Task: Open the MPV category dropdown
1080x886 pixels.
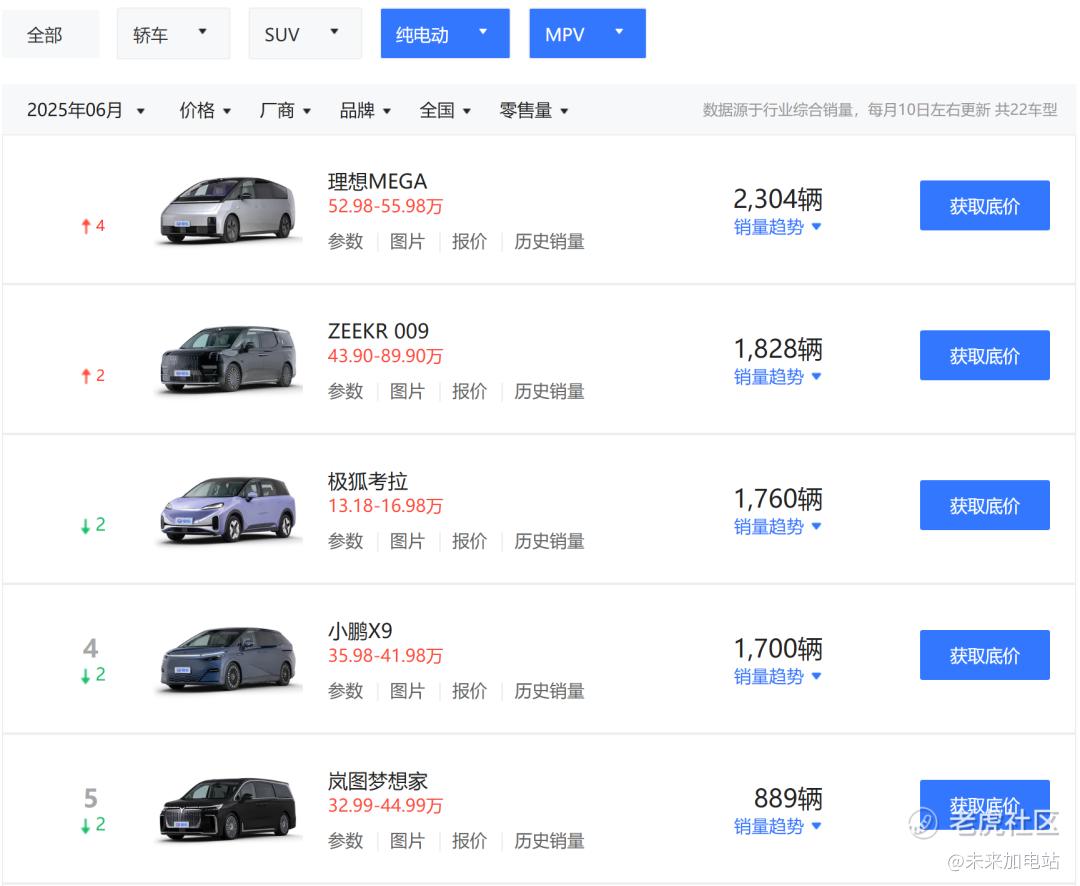Action: [587, 34]
